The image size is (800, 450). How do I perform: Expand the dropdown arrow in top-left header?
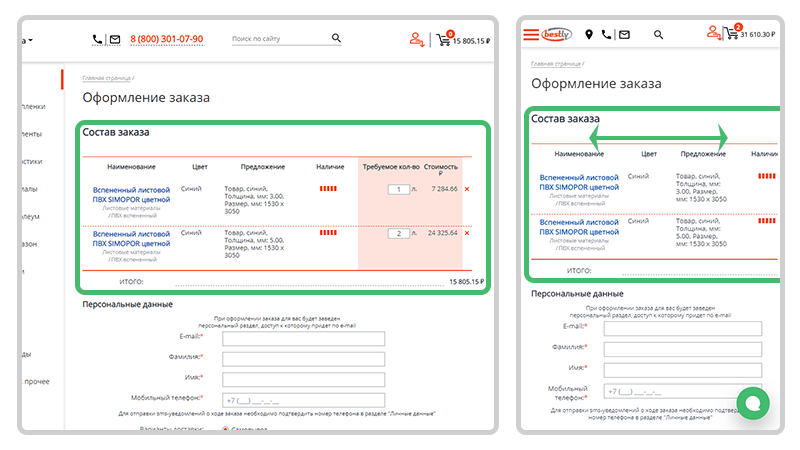[x=30, y=40]
